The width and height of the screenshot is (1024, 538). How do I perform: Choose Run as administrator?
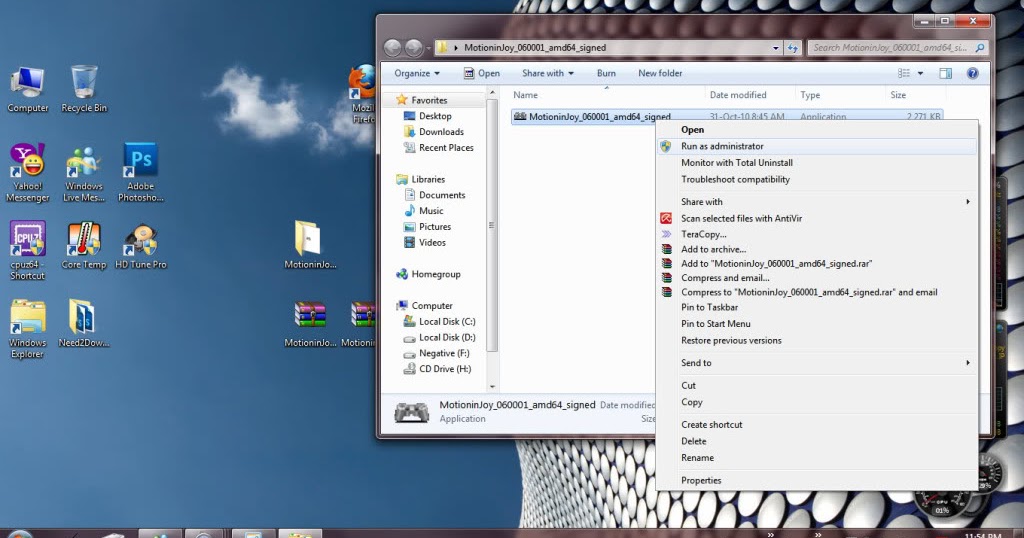[x=818, y=146]
